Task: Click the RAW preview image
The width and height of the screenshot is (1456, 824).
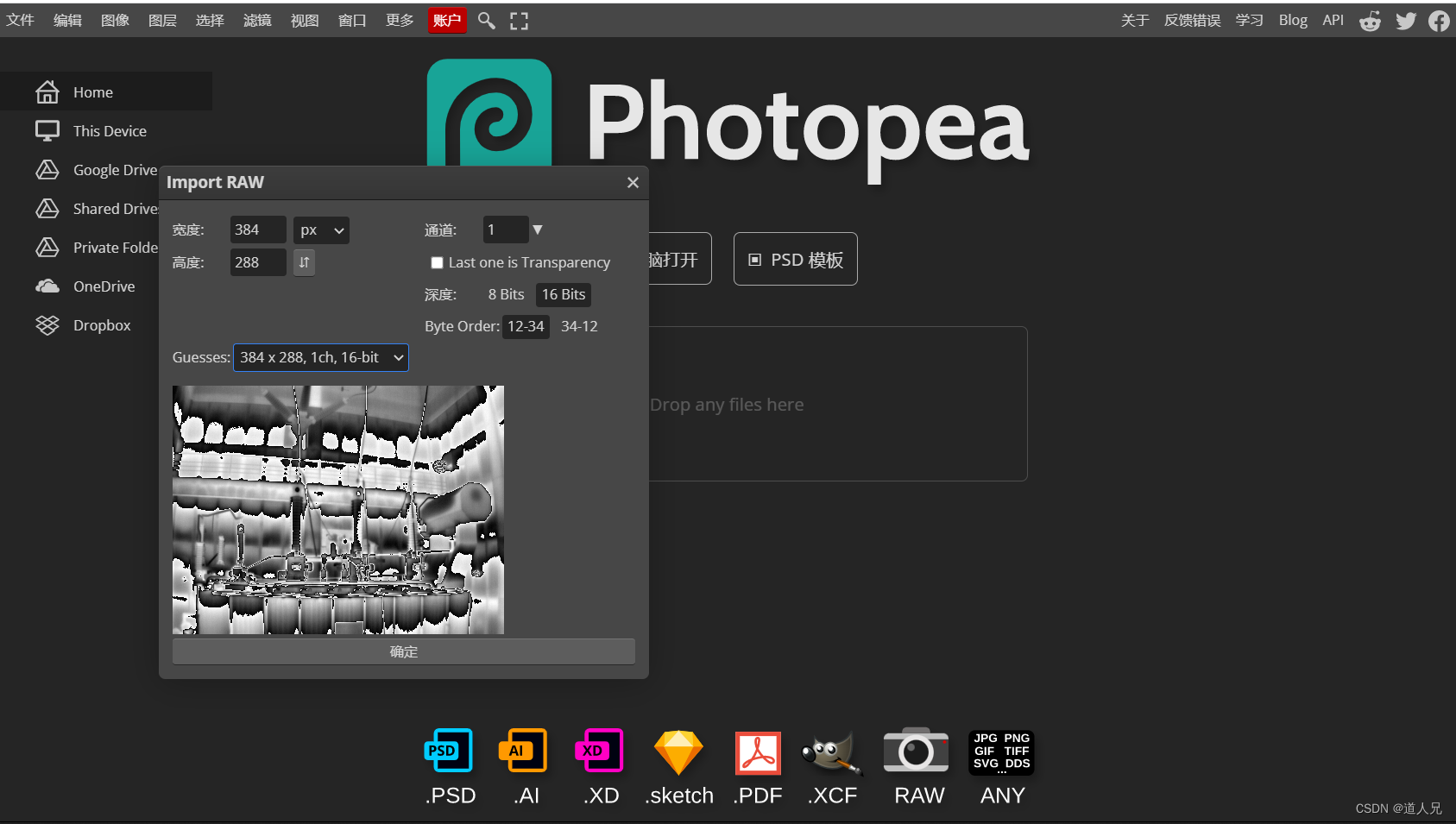Action: [338, 510]
